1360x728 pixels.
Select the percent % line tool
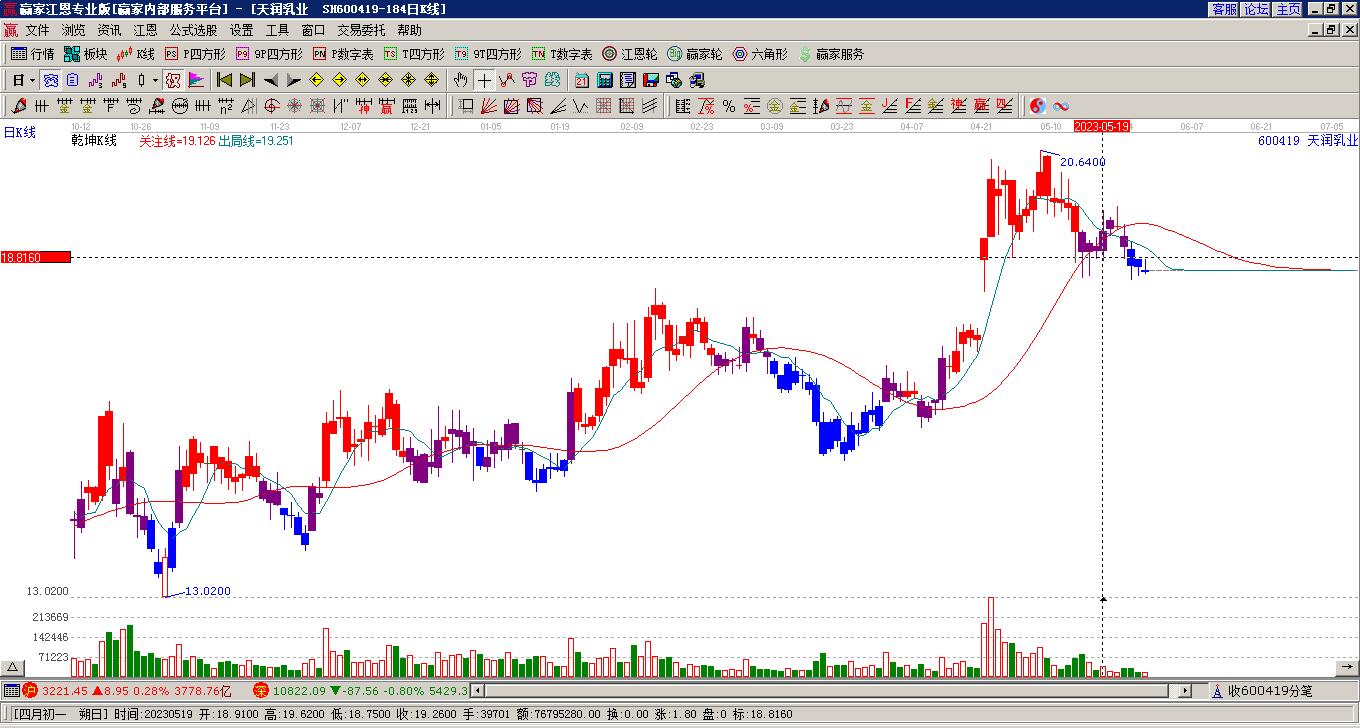[x=729, y=106]
